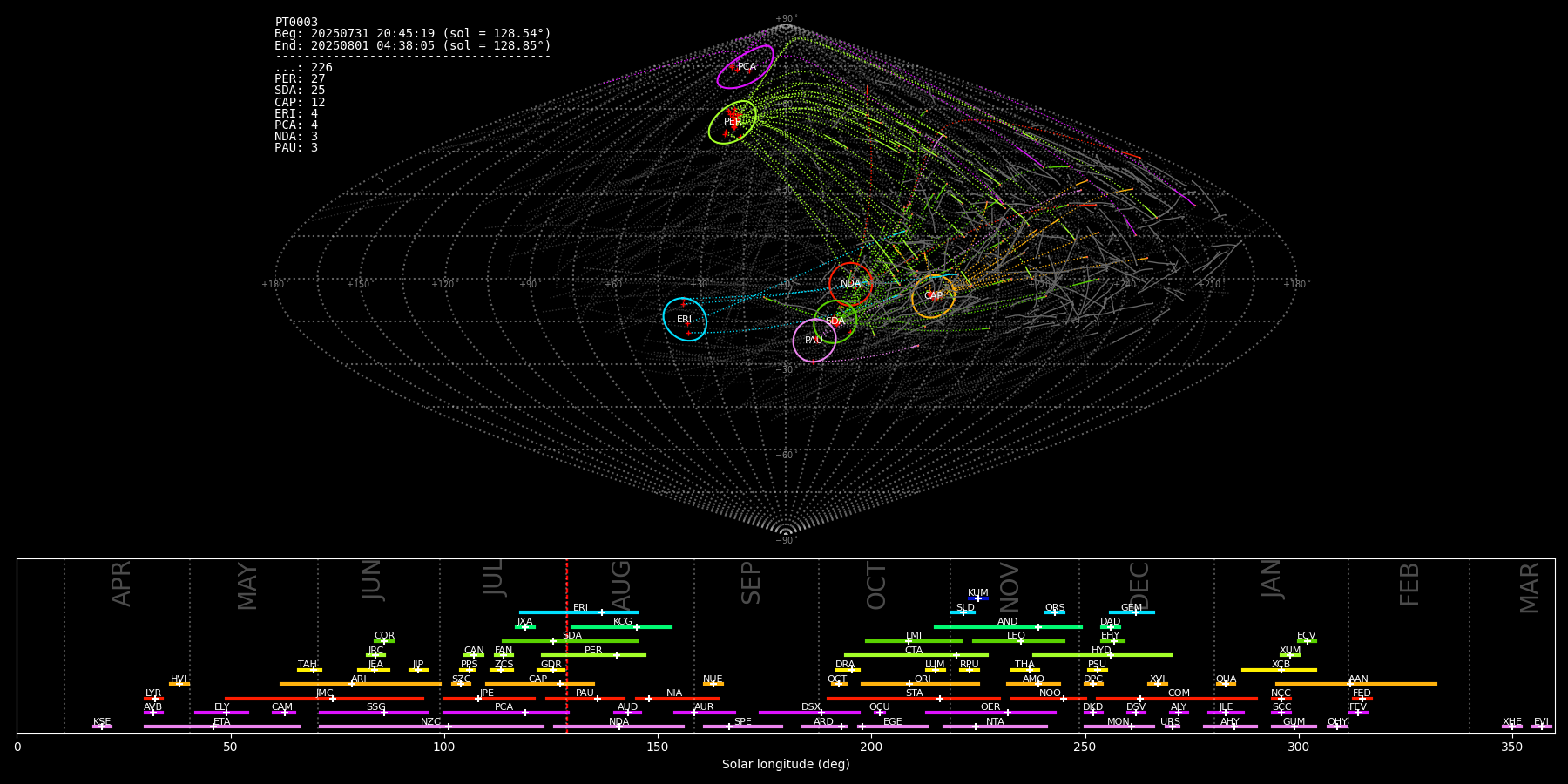Click the SDA radiant circle on map
The image size is (1568, 784).
835,321
